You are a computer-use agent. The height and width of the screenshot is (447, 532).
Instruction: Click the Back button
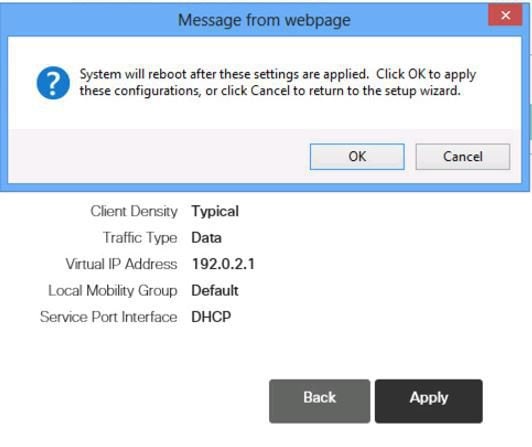(320, 401)
